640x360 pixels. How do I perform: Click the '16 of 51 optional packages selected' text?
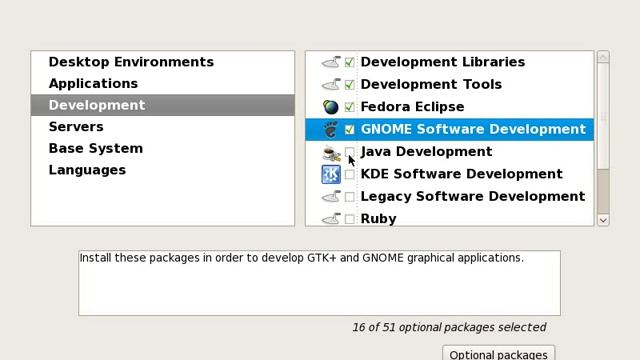point(449,327)
